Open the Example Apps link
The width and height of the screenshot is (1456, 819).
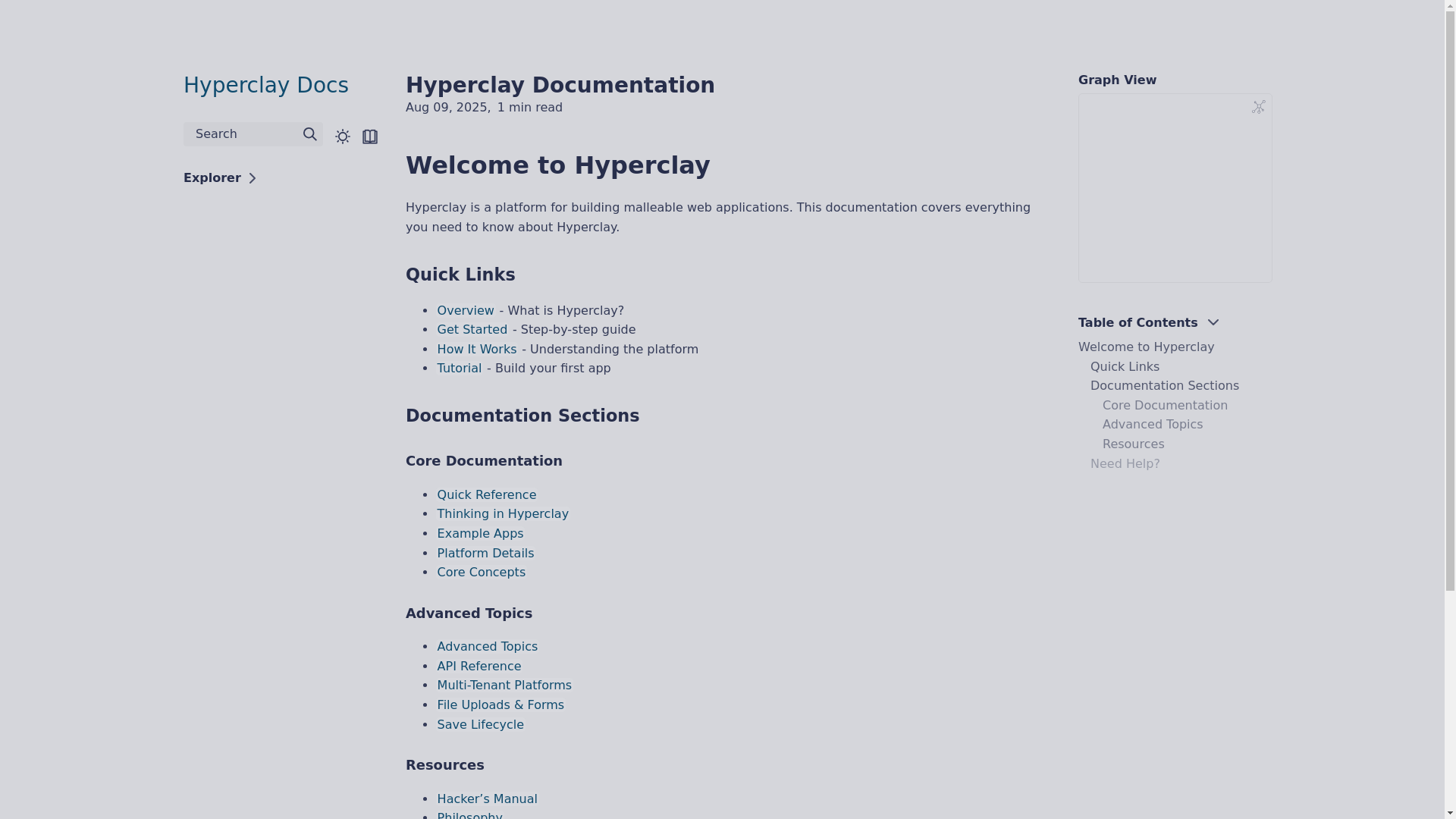pyautogui.click(x=480, y=534)
